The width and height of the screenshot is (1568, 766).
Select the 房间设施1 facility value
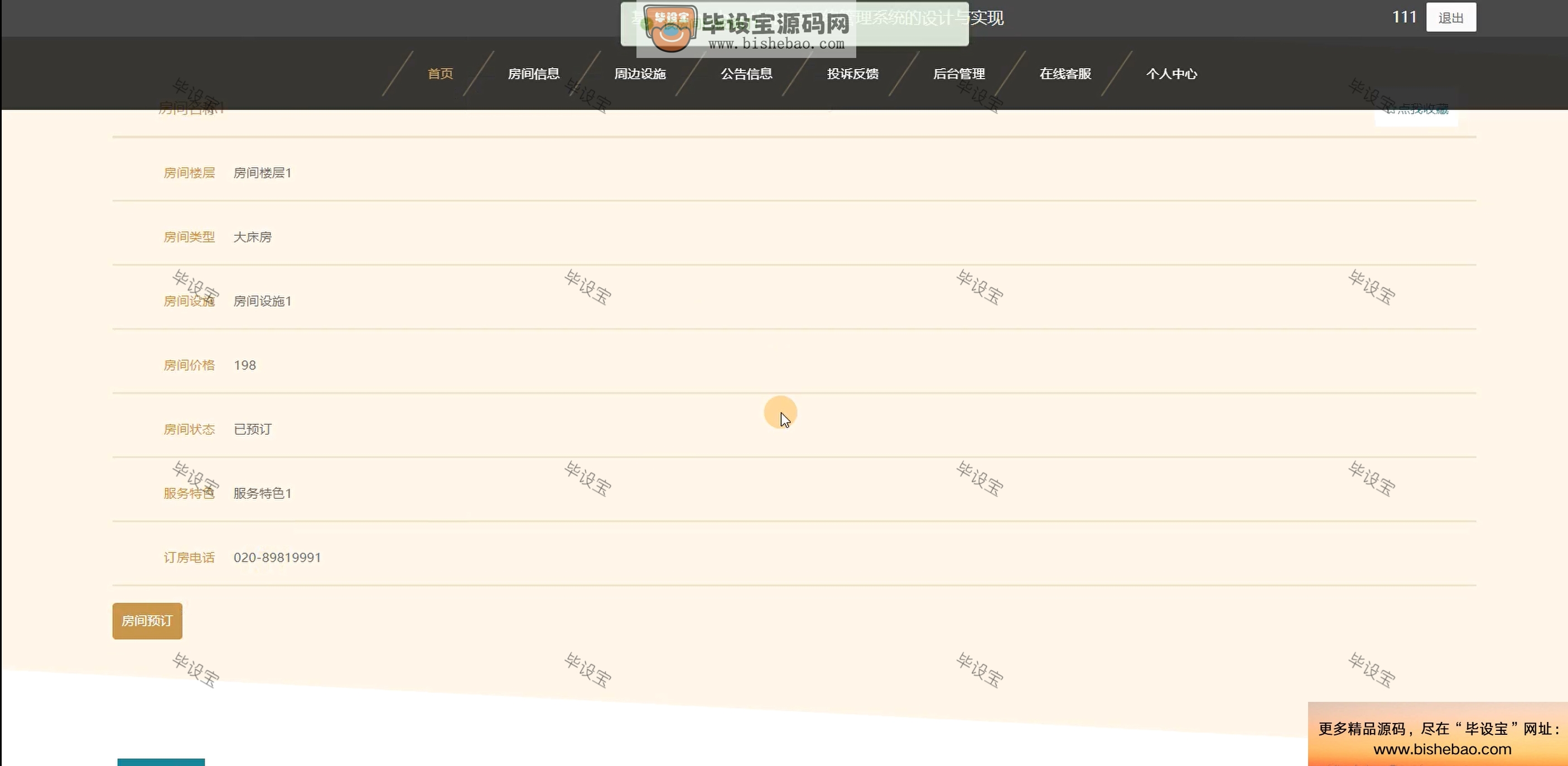click(x=262, y=301)
